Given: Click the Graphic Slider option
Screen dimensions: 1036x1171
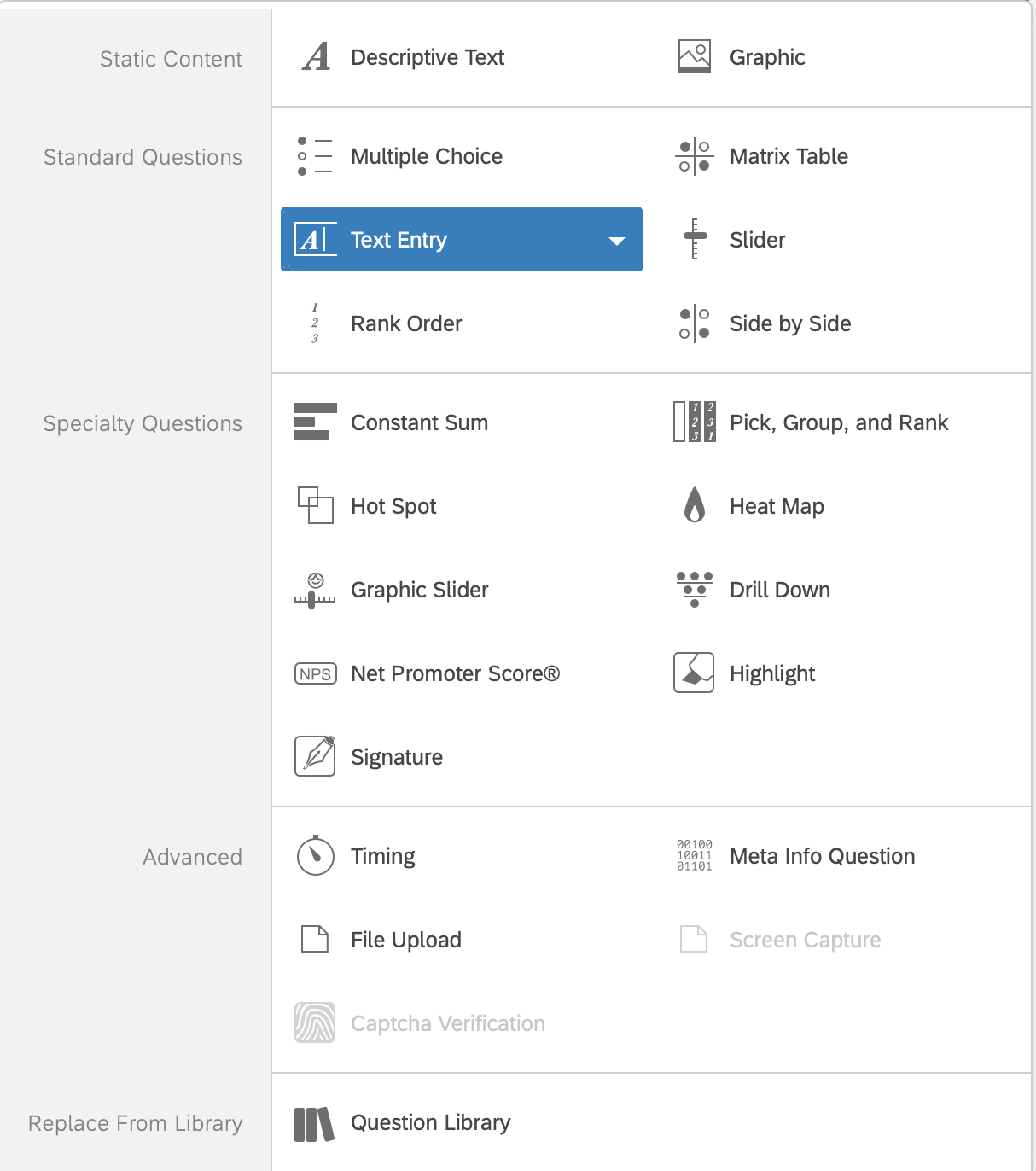Looking at the screenshot, I should coord(419,590).
